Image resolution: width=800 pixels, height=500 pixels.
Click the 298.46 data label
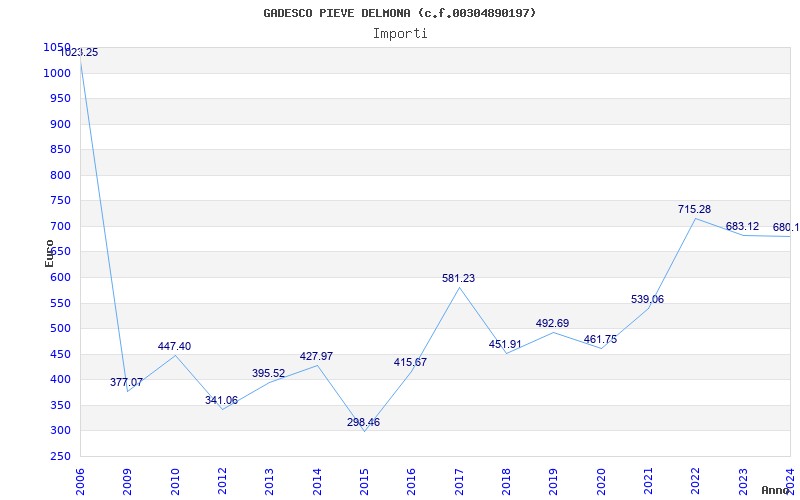click(x=363, y=422)
